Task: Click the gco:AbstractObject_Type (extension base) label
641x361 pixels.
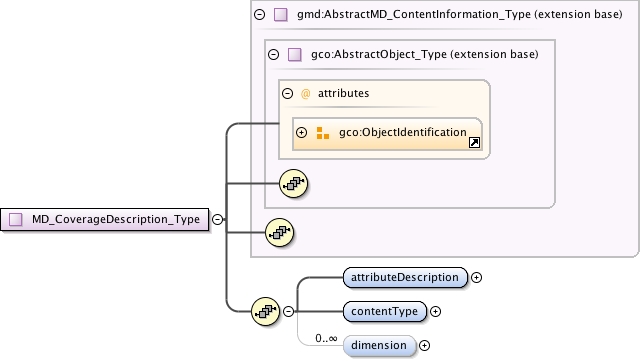Action: 425,54
